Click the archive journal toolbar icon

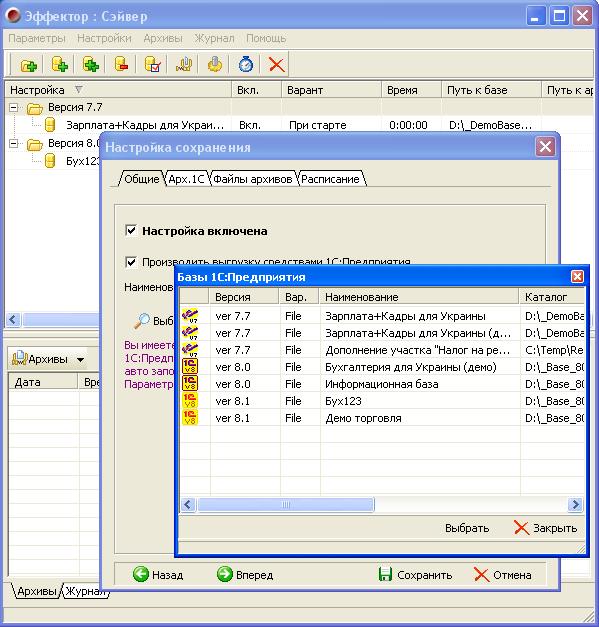click(184, 65)
